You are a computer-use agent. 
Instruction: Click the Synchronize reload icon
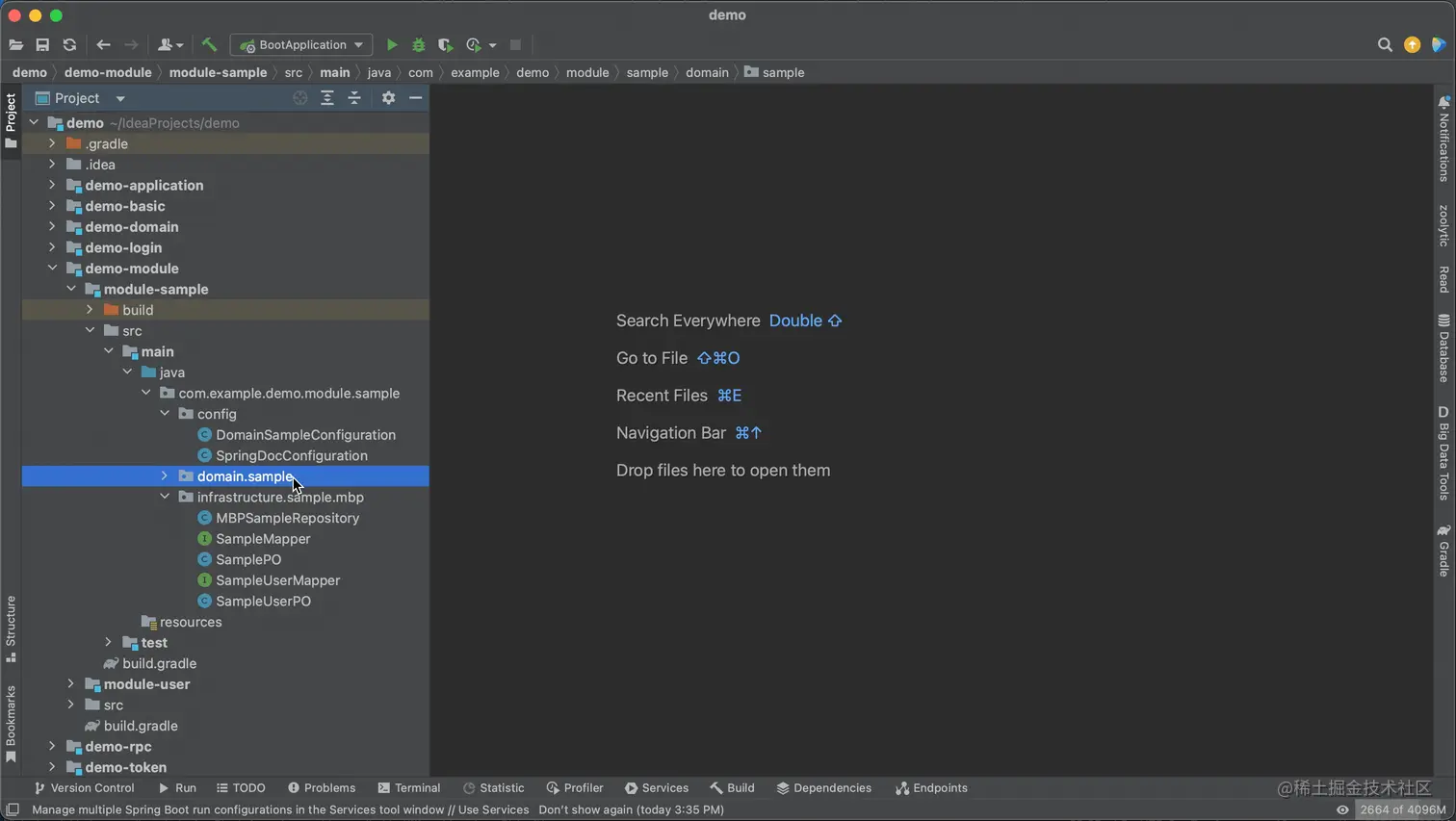pyautogui.click(x=69, y=45)
